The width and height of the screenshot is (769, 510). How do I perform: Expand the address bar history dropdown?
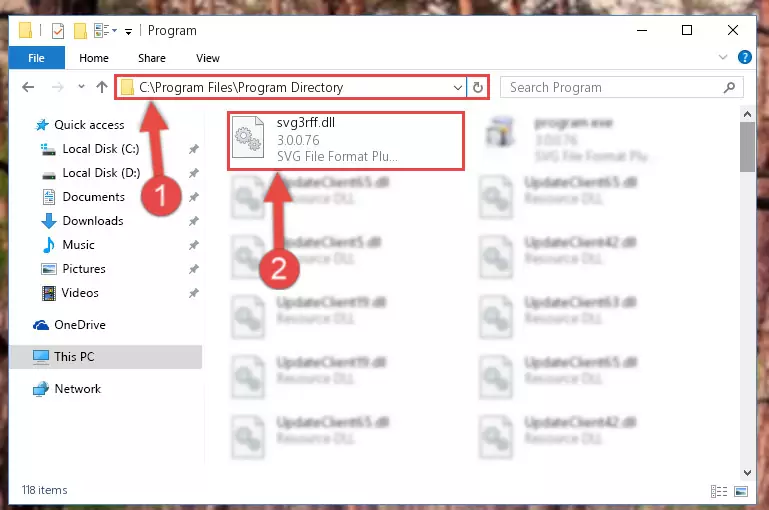458,88
